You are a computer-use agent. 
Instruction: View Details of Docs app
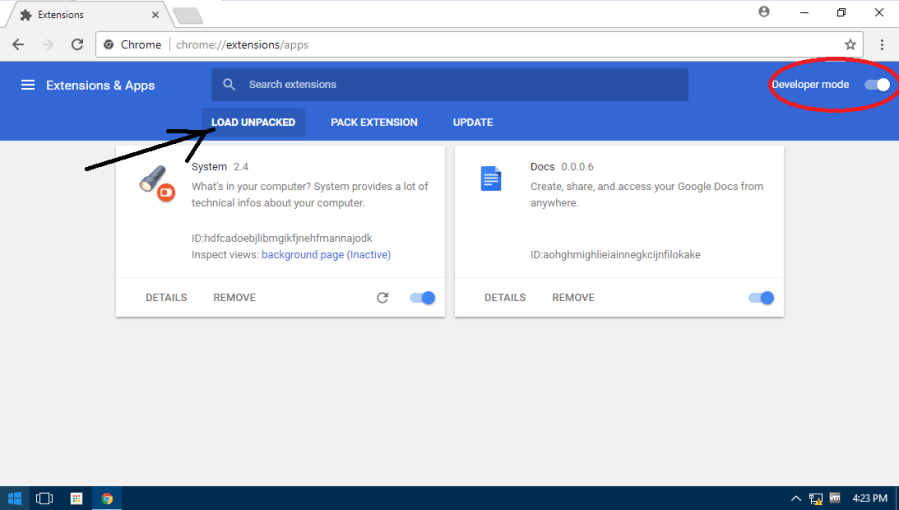[505, 298]
